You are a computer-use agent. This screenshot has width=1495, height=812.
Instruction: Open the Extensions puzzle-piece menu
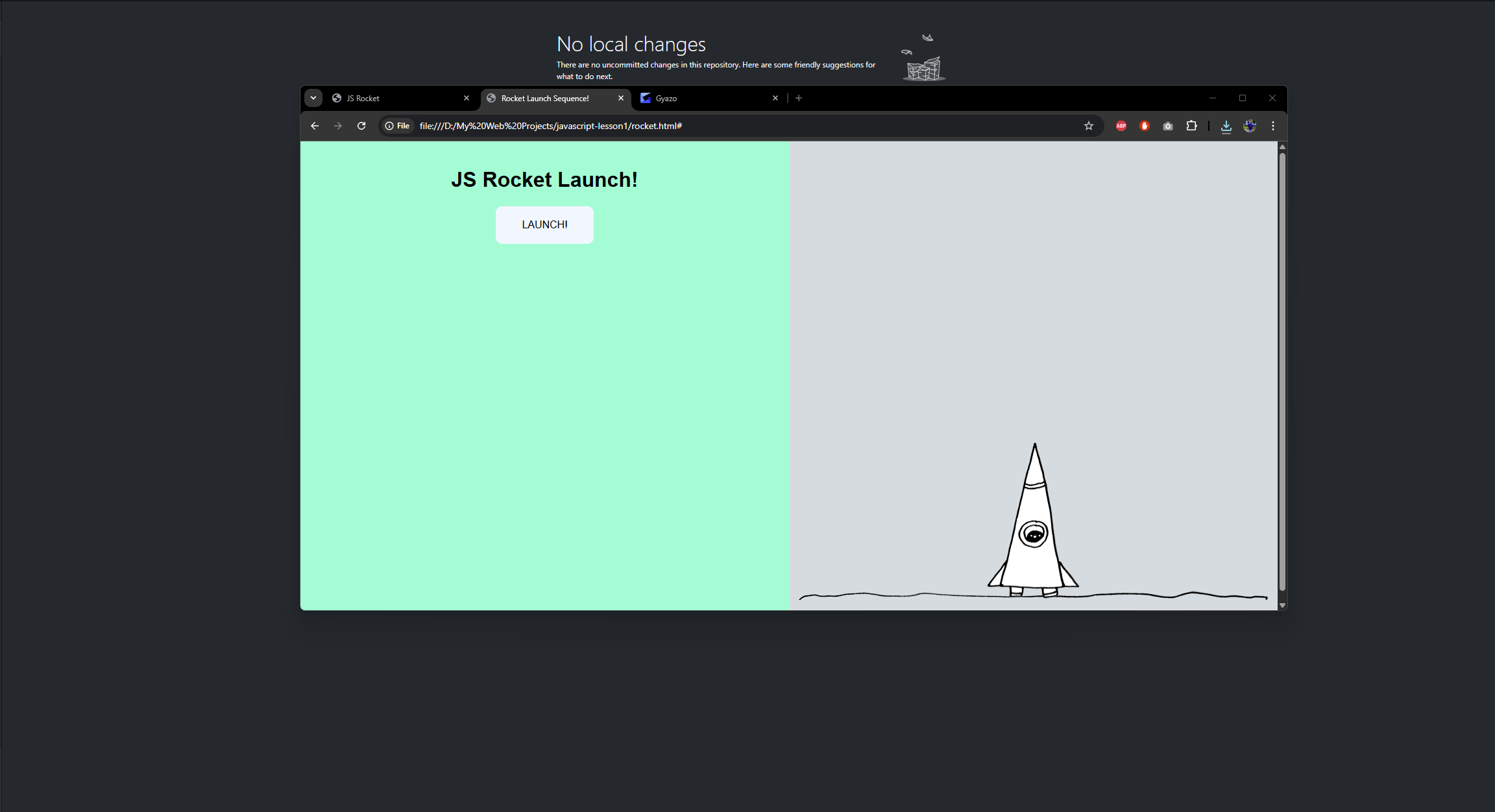(x=1191, y=126)
